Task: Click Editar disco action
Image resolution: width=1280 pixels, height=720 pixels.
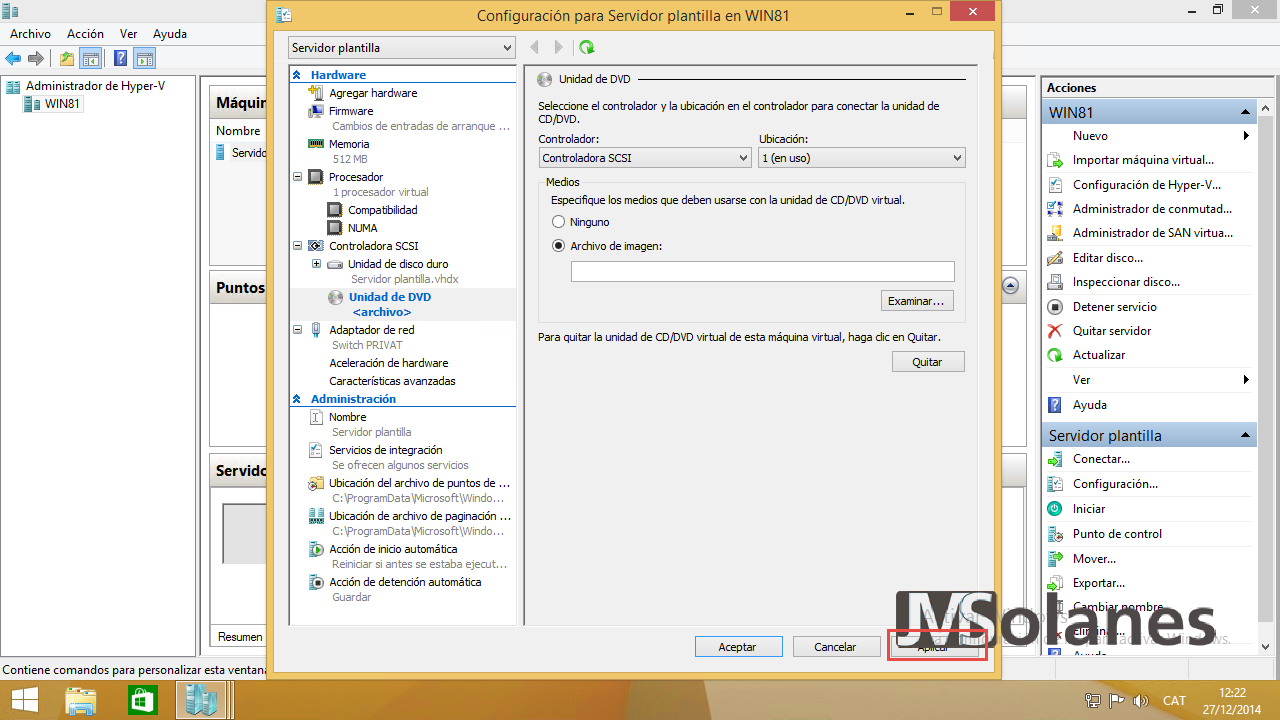Action: pyautogui.click(x=1108, y=258)
